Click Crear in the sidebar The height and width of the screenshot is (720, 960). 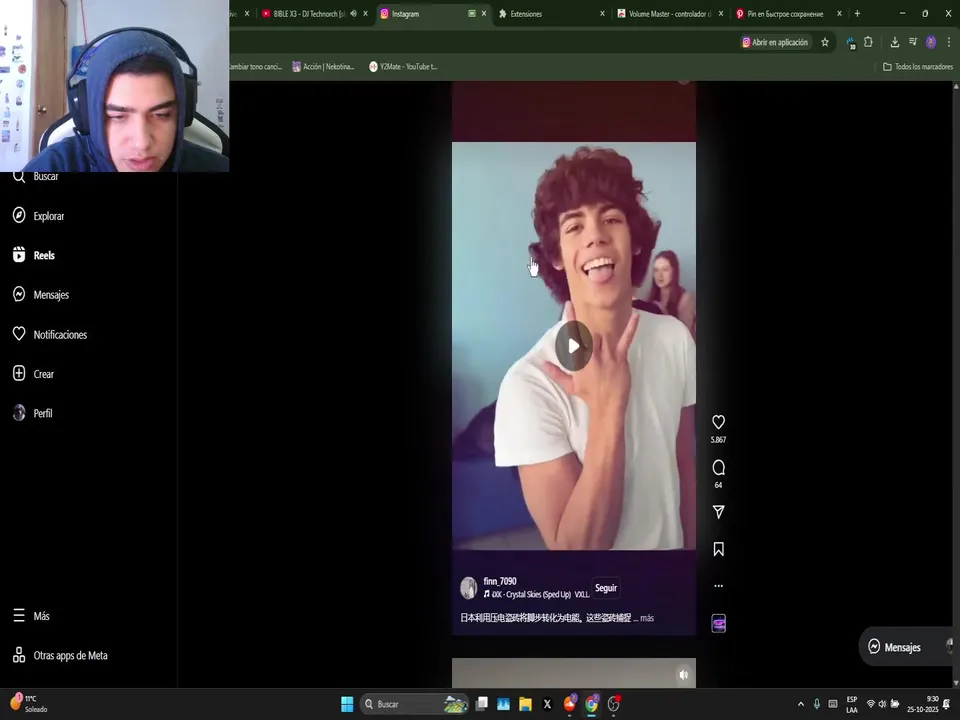(34, 373)
